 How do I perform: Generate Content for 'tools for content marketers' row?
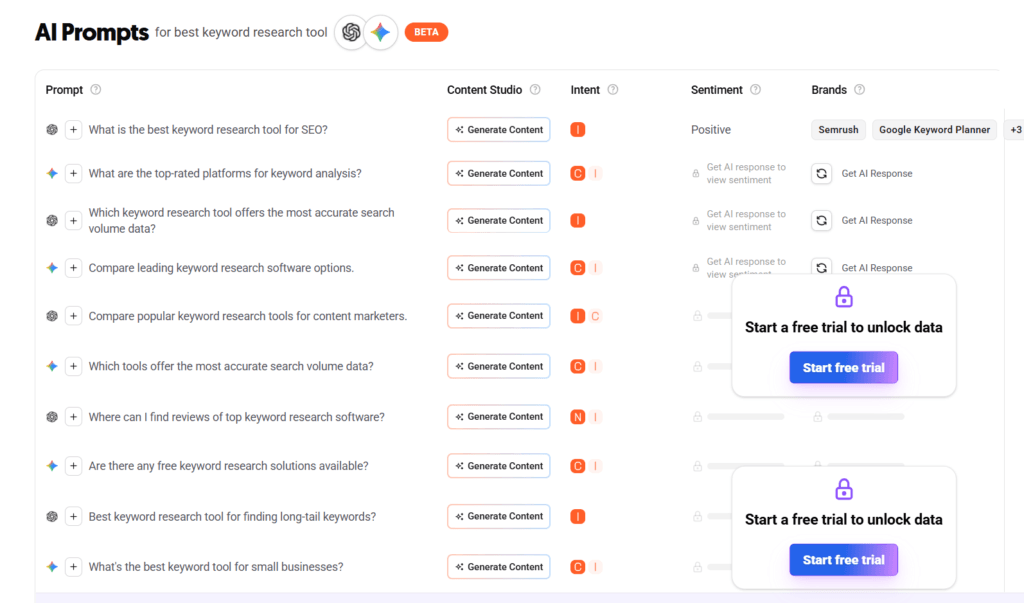point(499,316)
